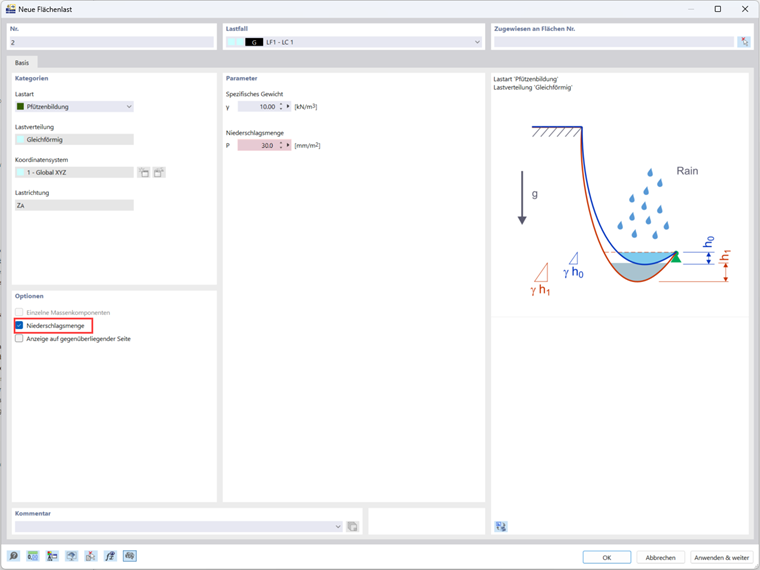Click the black G load case color swatch

(254, 42)
